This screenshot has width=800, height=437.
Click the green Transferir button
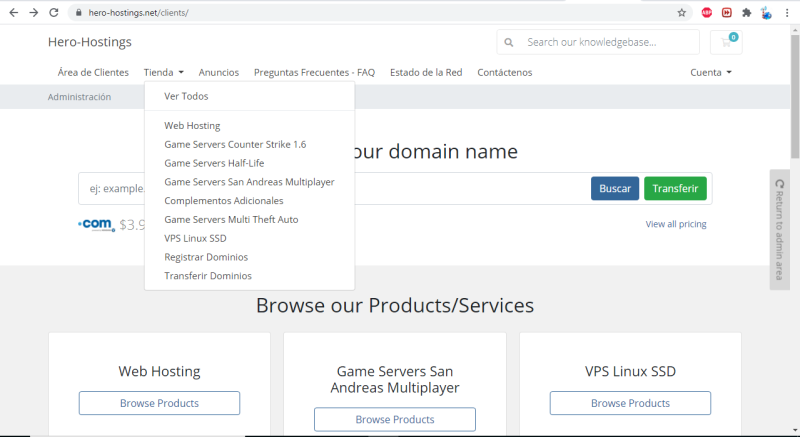tap(675, 189)
